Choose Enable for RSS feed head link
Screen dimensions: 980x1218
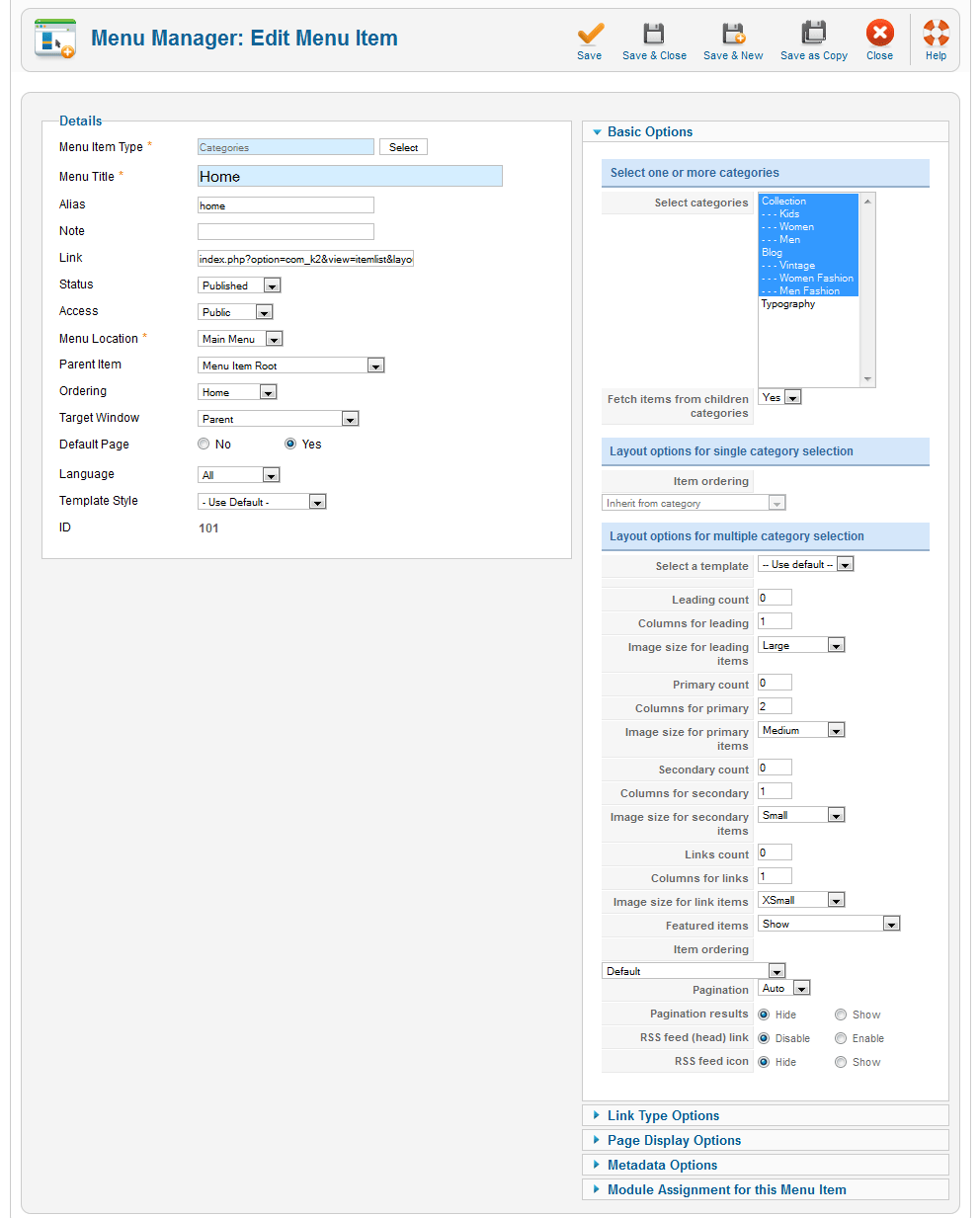[x=841, y=1038]
